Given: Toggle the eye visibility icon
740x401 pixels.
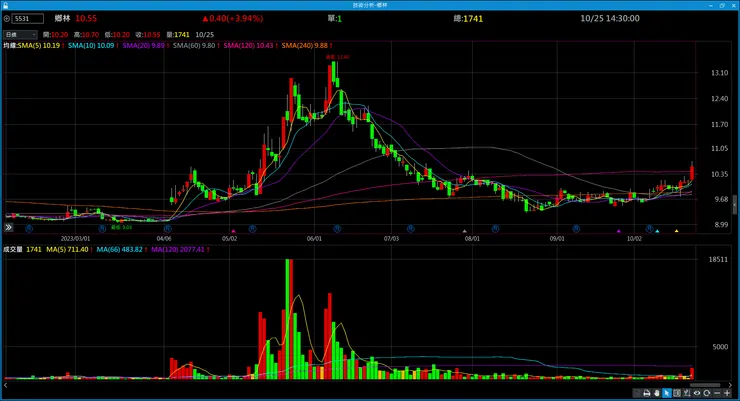Looking at the screenshot, I should pyautogui.click(x=697, y=393).
